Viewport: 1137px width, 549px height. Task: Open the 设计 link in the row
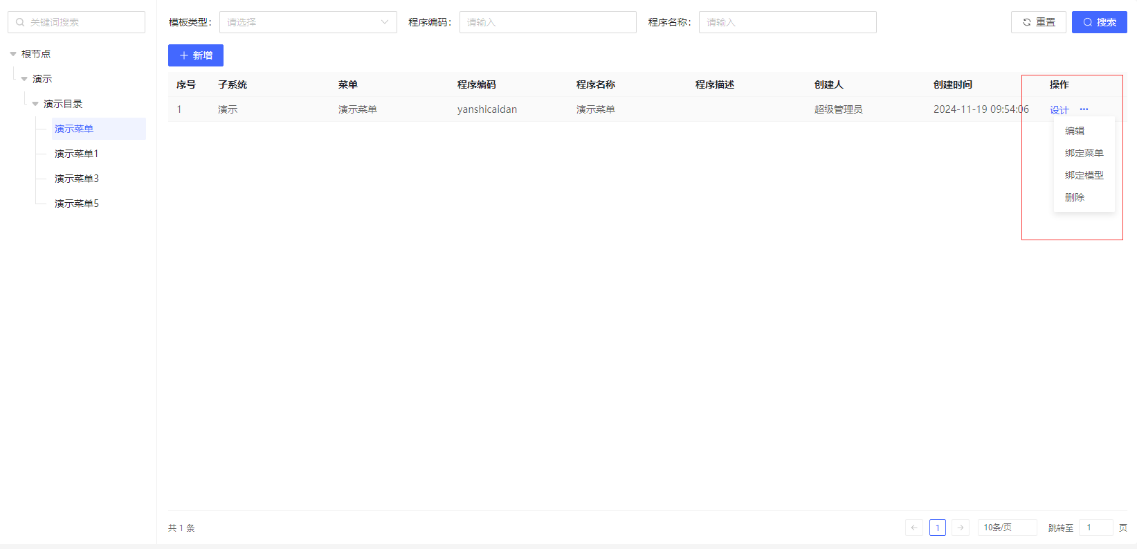pyautogui.click(x=1059, y=110)
